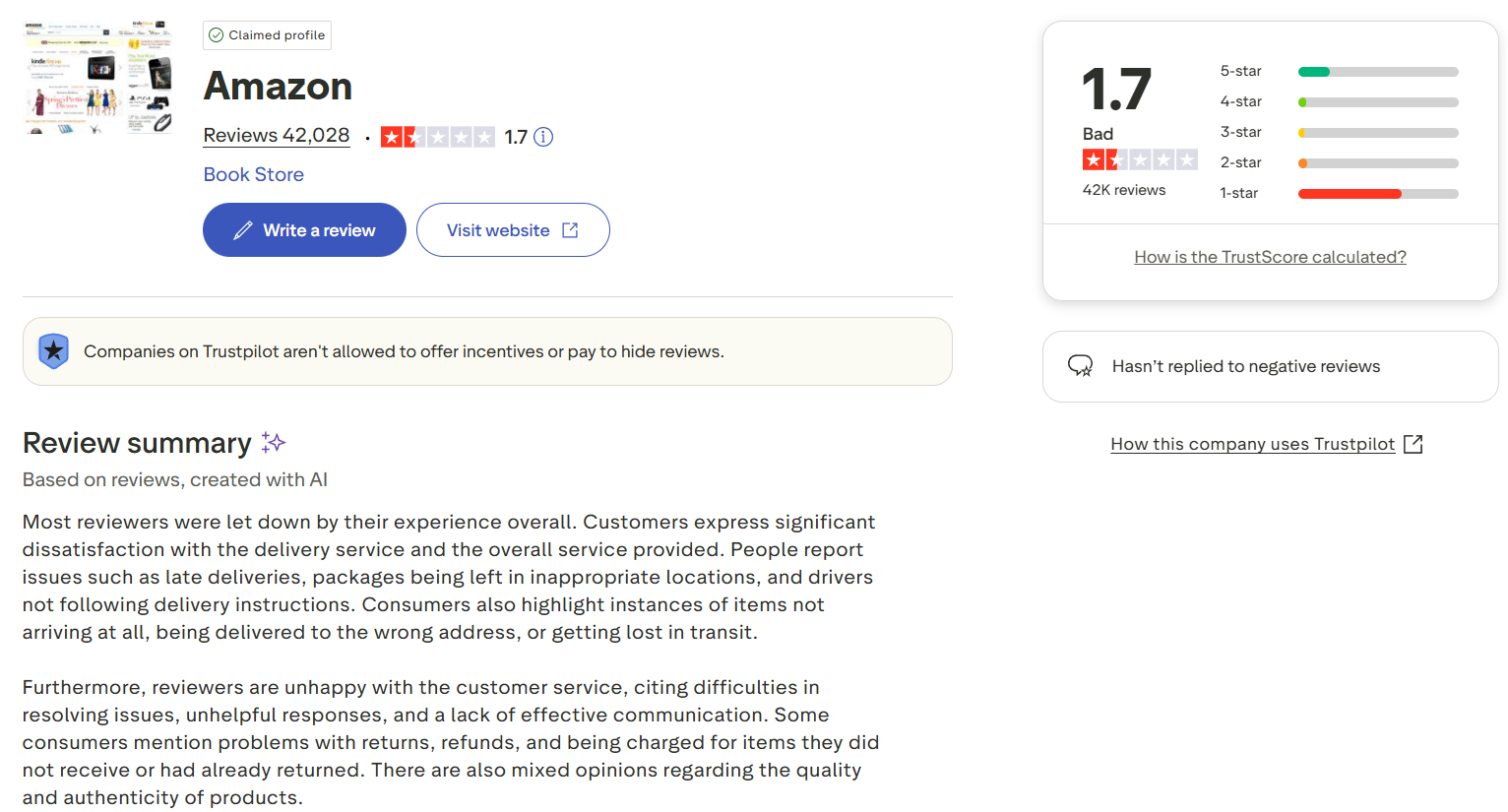Click external link icon beside company Trustpilot usage

(x=1413, y=444)
